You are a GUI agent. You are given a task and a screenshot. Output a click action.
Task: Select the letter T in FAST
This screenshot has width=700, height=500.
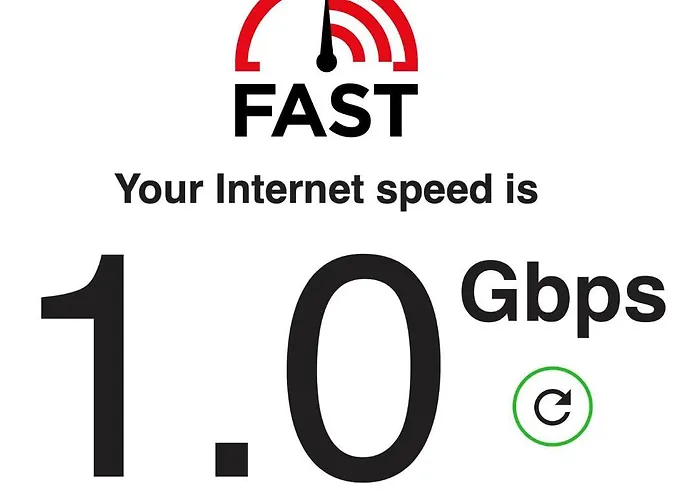[396, 110]
